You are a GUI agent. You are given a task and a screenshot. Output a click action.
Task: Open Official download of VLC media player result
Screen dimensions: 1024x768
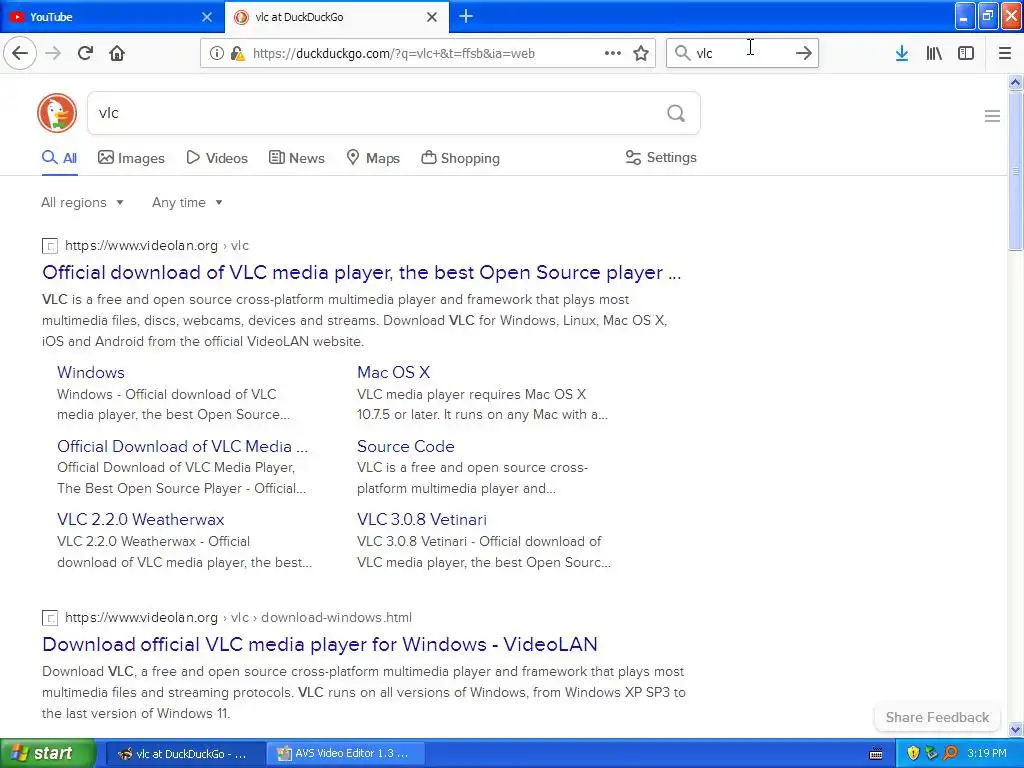click(x=361, y=272)
